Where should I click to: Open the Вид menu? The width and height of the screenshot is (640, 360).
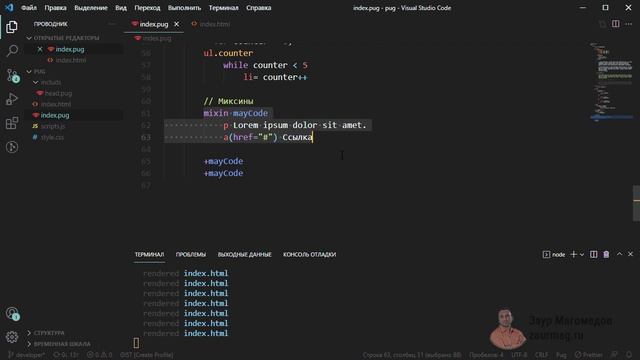click(x=121, y=8)
